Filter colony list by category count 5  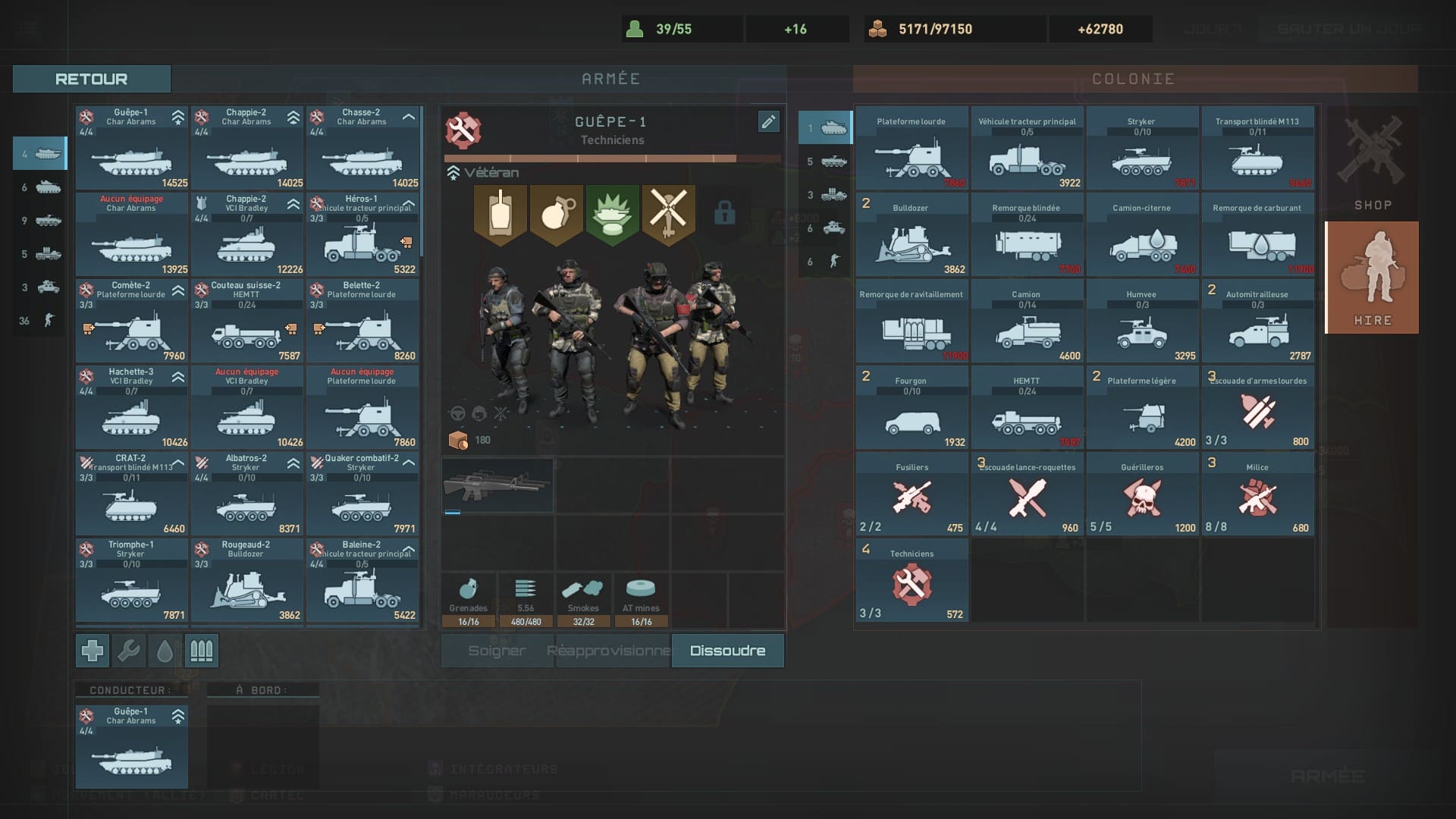[825, 162]
